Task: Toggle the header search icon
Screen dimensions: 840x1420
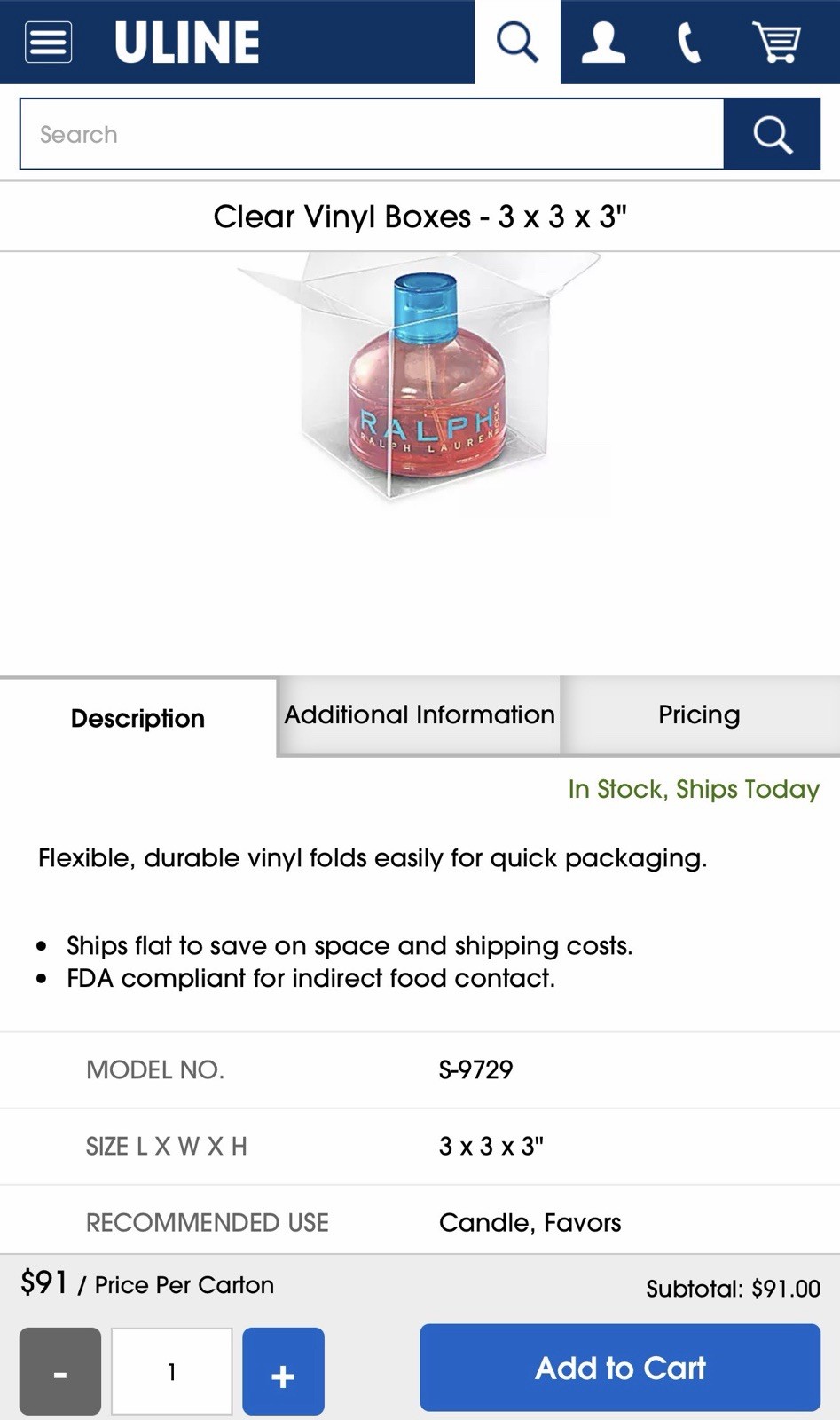Action: click(x=517, y=42)
